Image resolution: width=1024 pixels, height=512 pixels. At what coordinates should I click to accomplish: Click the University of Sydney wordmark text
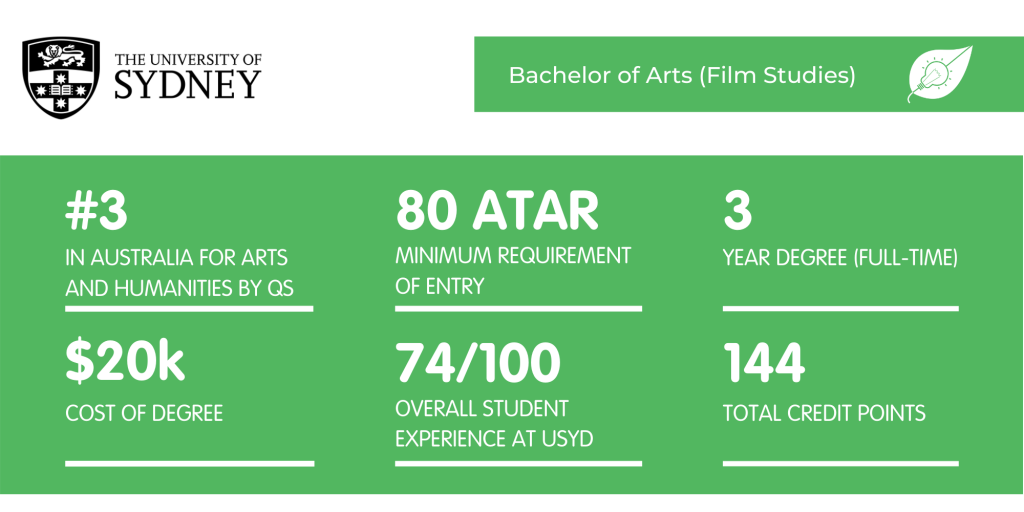(187, 76)
